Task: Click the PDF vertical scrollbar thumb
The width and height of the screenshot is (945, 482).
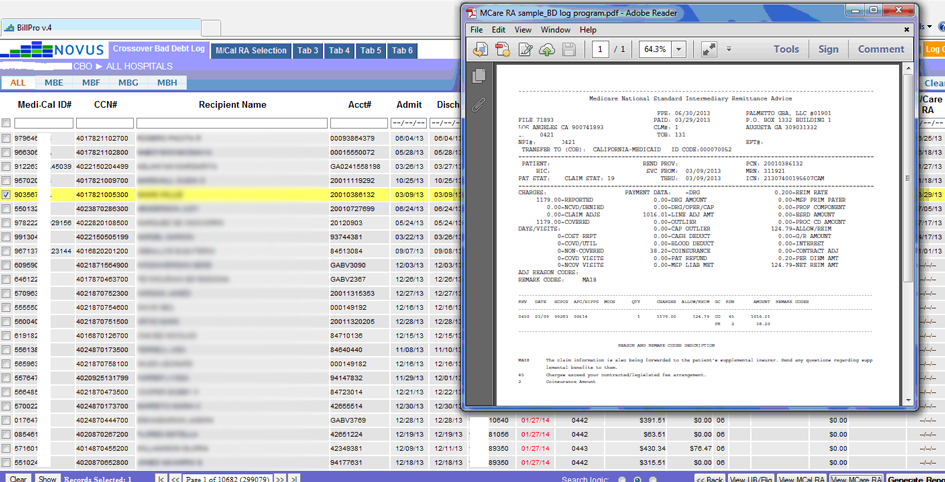Action: pos(907,178)
